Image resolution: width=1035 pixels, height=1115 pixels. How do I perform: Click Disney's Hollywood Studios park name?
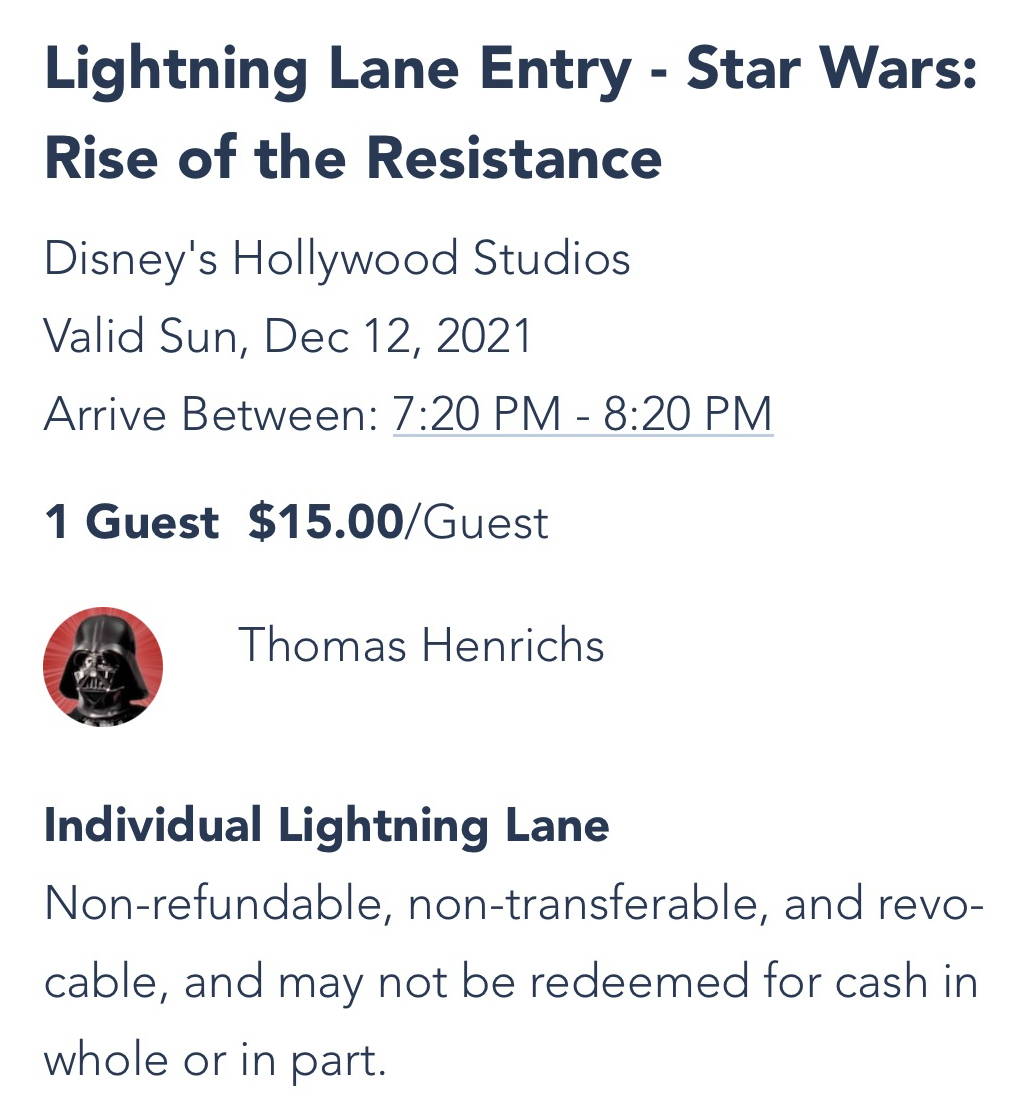coord(337,258)
